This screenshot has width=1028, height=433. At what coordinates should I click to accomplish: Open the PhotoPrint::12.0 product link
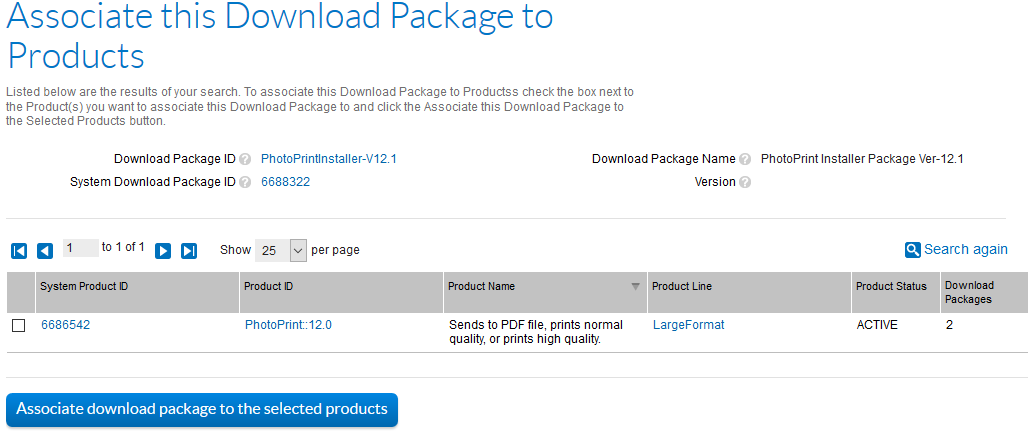click(x=288, y=325)
